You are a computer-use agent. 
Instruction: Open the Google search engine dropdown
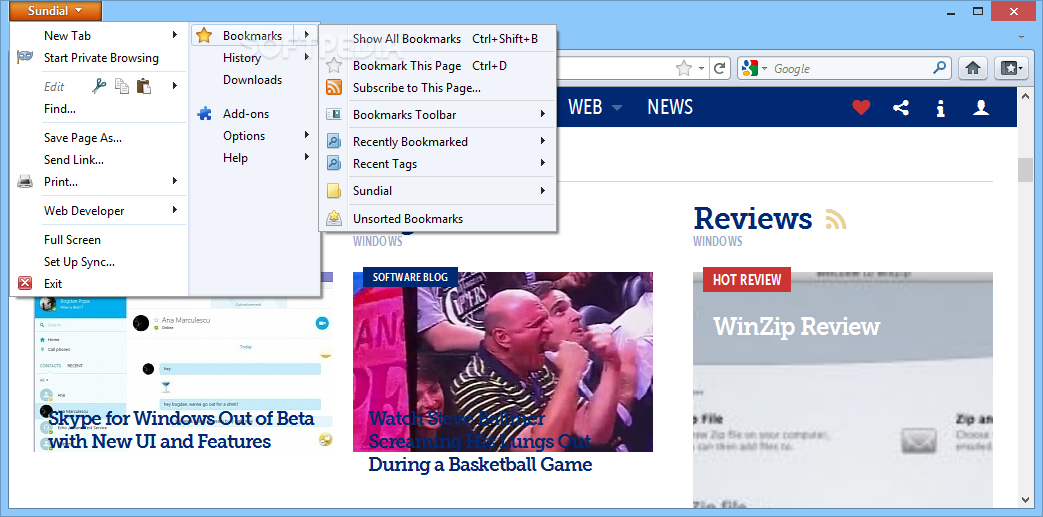[x=764, y=69]
